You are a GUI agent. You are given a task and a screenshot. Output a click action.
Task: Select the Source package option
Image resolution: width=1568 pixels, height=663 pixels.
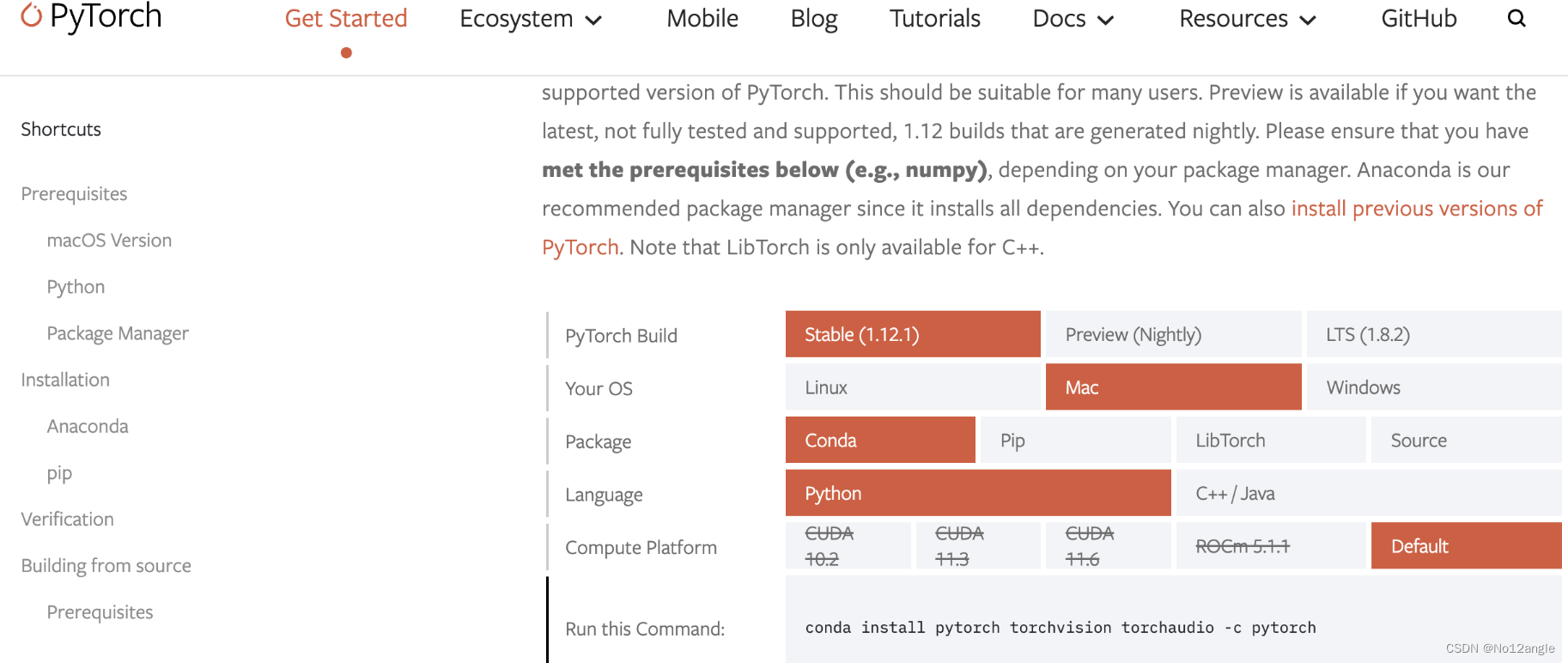click(1467, 440)
